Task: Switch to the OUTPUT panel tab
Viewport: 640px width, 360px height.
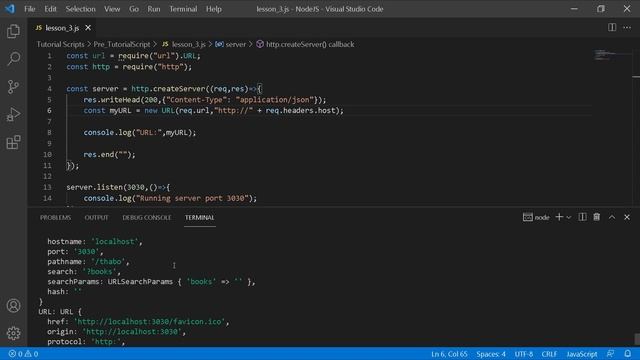Action: point(96,218)
